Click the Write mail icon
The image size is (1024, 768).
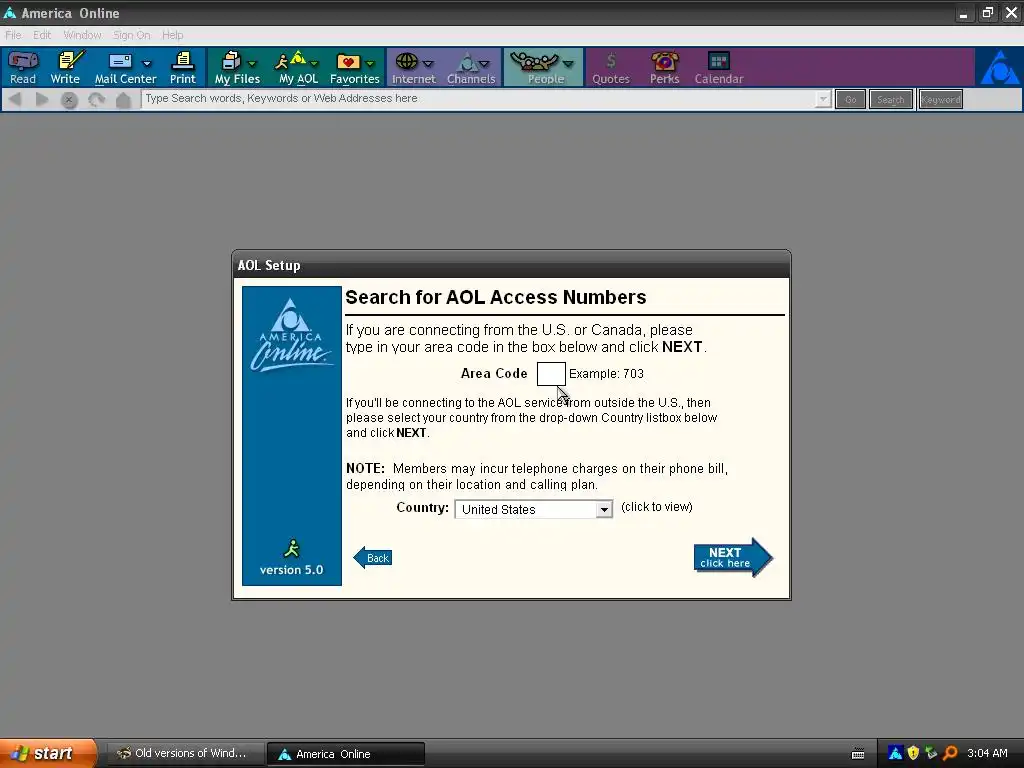(65, 67)
